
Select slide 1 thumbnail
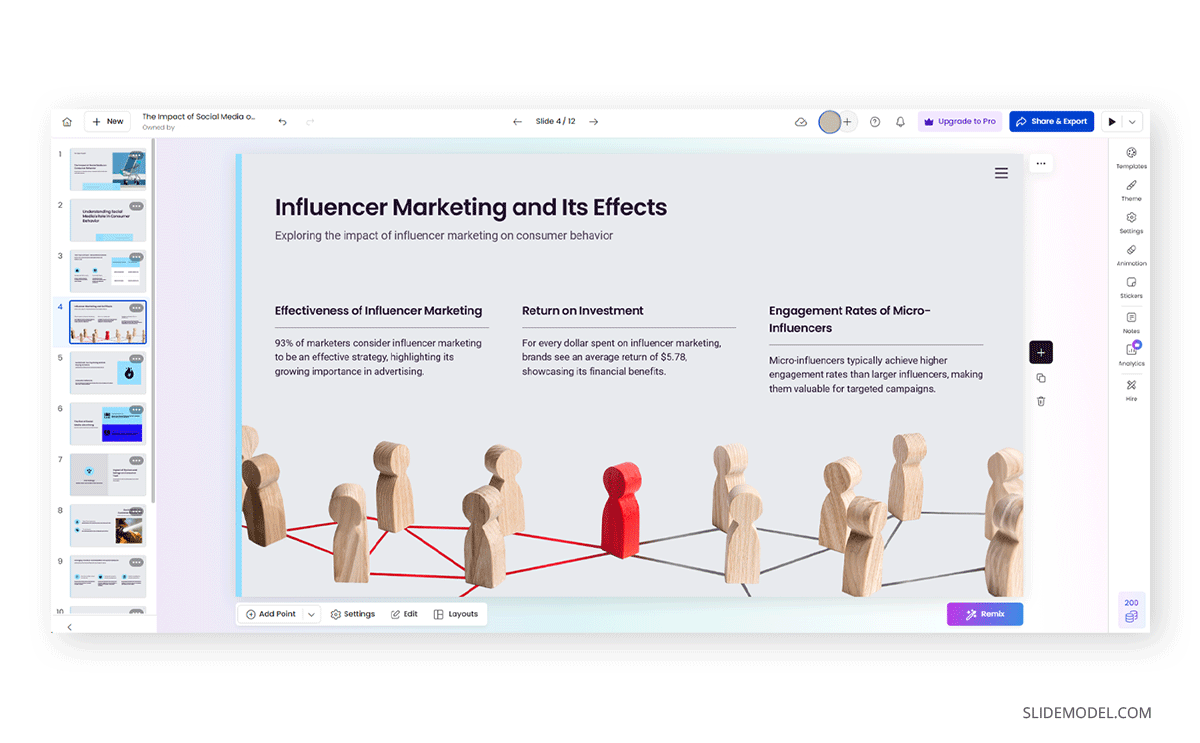(x=108, y=169)
